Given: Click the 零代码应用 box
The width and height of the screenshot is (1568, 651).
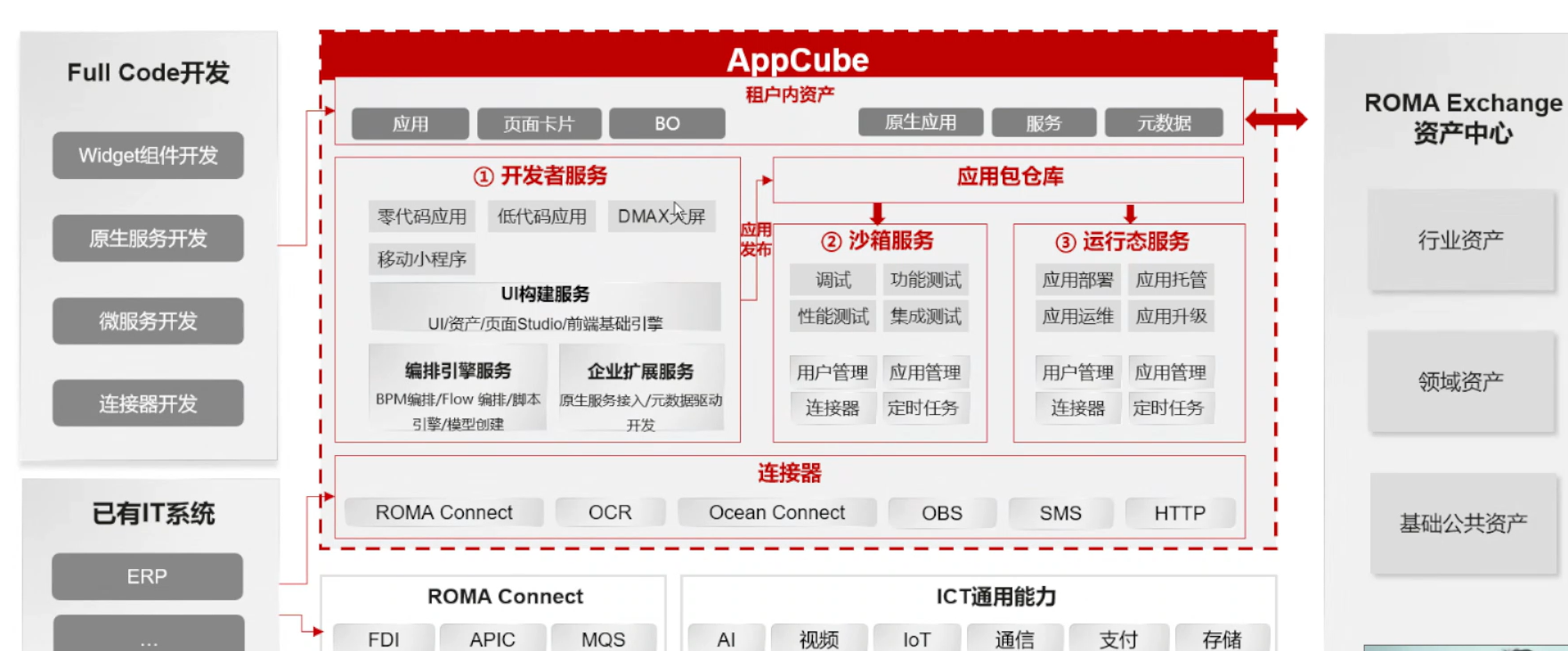Looking at the screenshot, I should pos(422,216).
